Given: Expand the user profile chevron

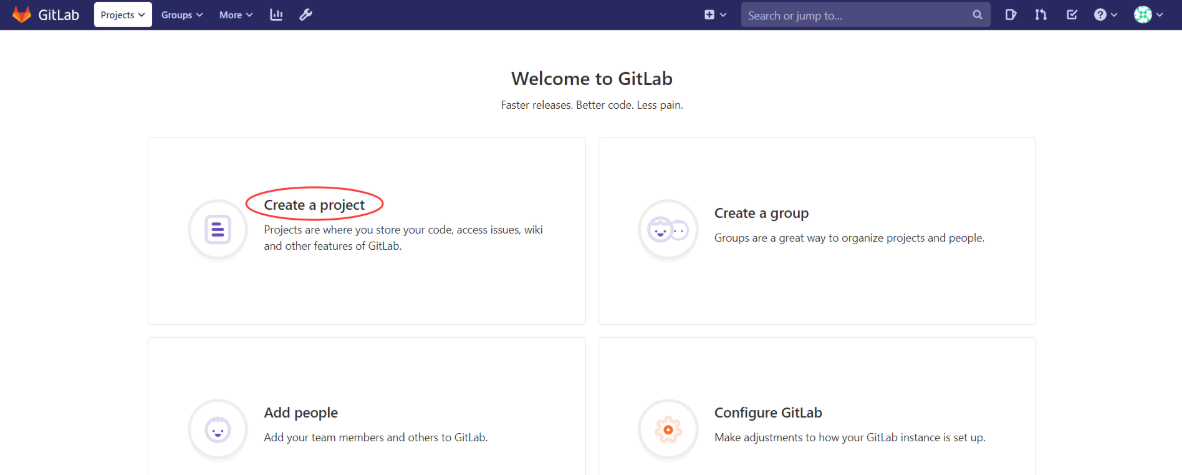Looking at the screenshot, I should click(x=1159, y=14).
